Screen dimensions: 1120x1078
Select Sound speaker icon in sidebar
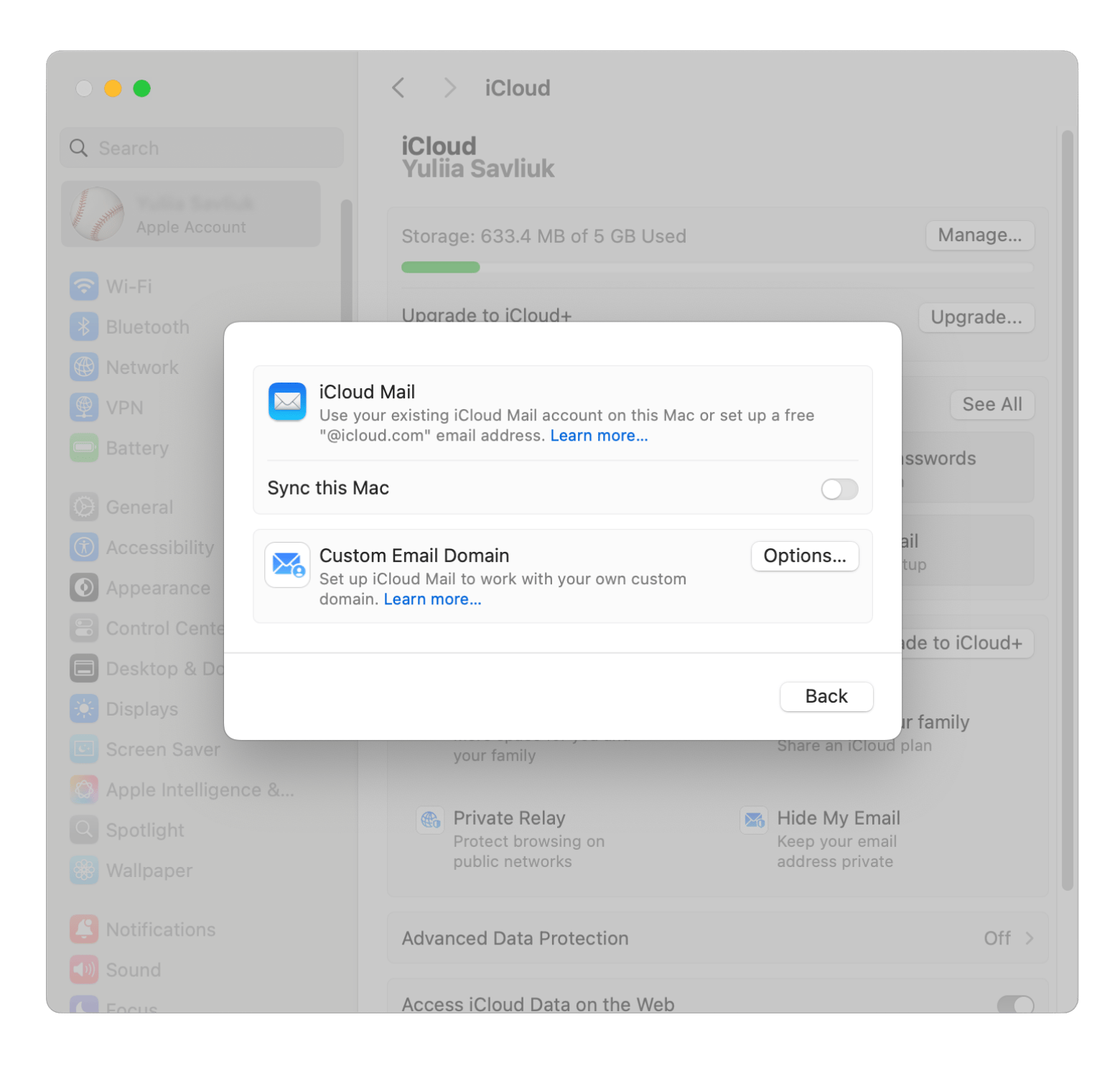(x=84, y=970)
